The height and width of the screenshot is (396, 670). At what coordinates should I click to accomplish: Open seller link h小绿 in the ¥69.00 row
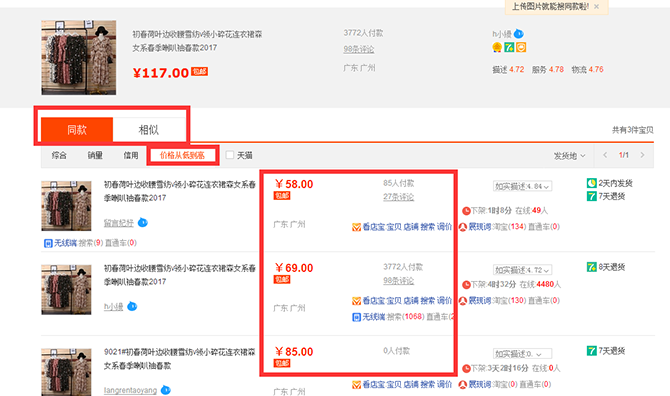click(113, 307)
